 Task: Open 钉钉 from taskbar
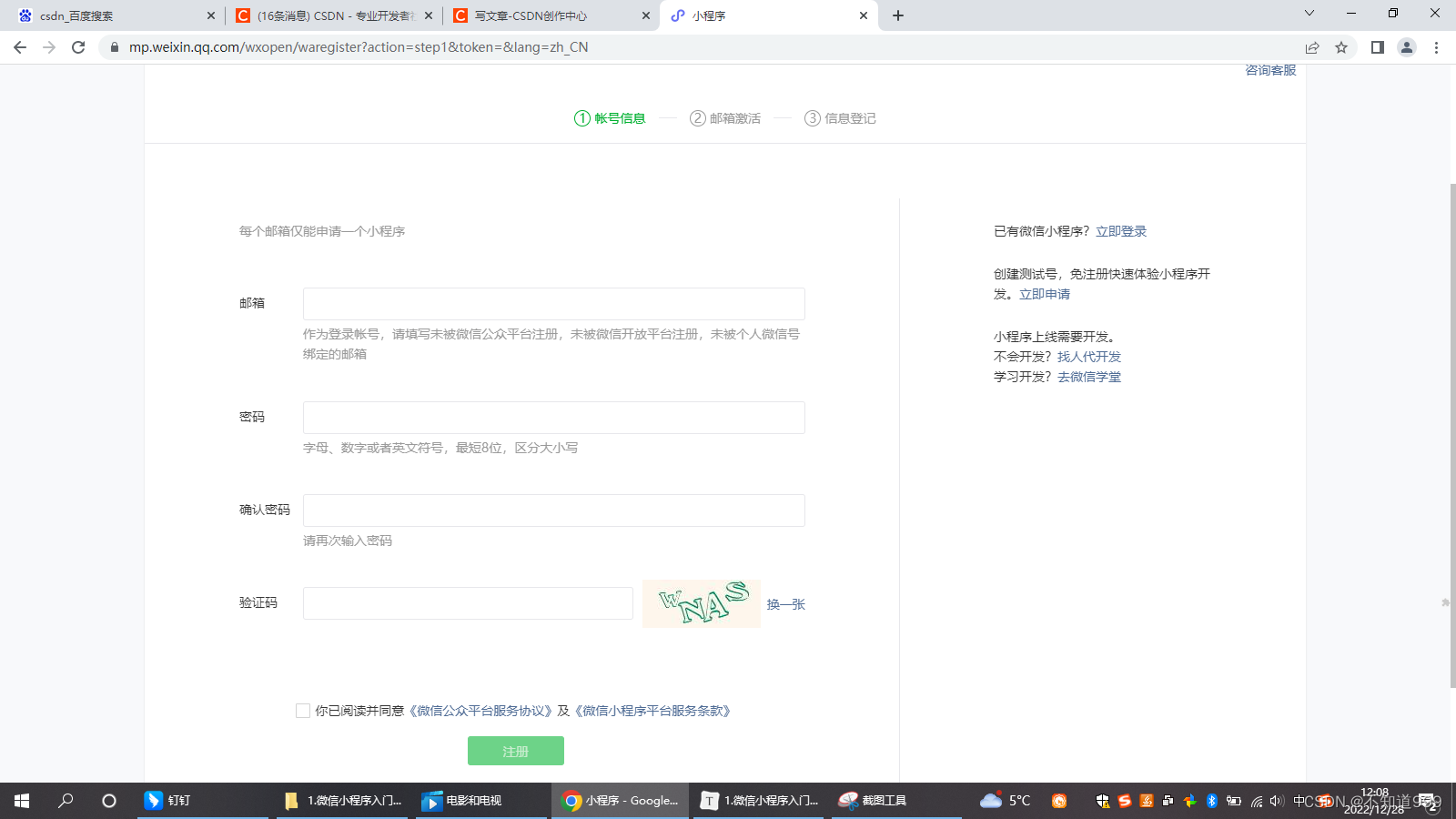(x=203, y=801)
